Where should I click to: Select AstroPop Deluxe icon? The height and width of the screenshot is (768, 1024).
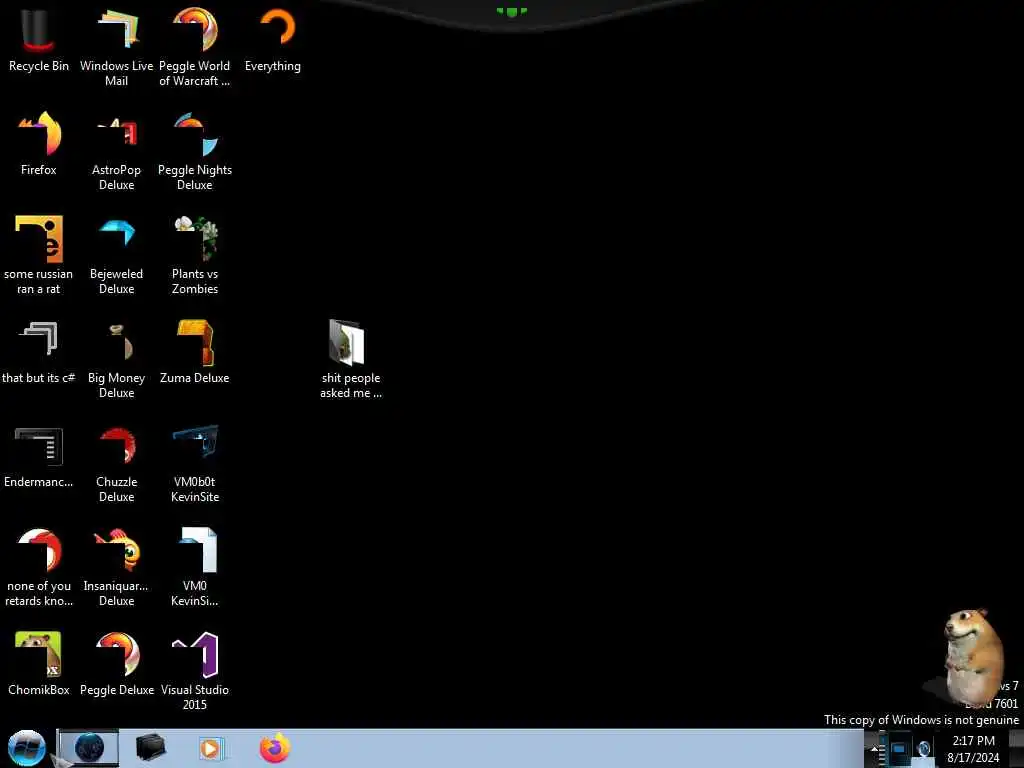[116, 152]
